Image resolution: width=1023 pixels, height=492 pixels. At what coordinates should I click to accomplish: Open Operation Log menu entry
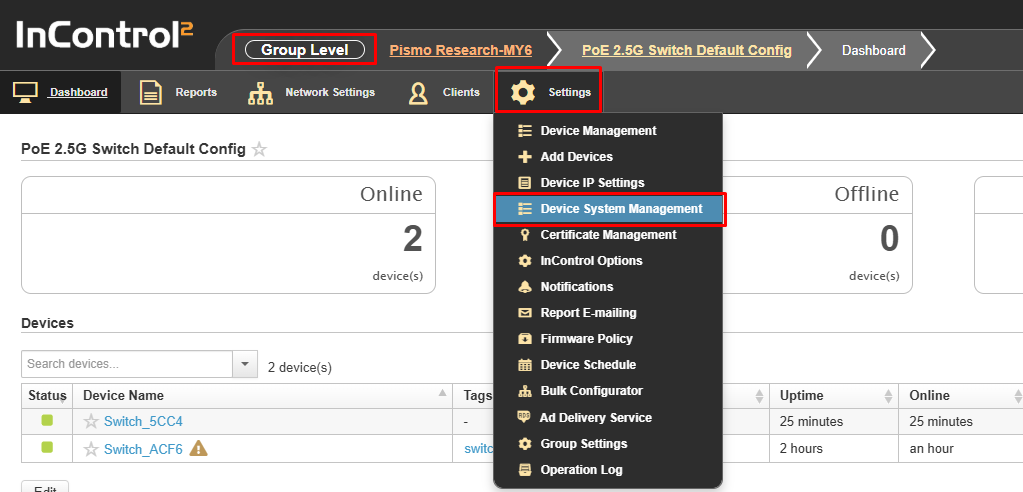[608, 470]
